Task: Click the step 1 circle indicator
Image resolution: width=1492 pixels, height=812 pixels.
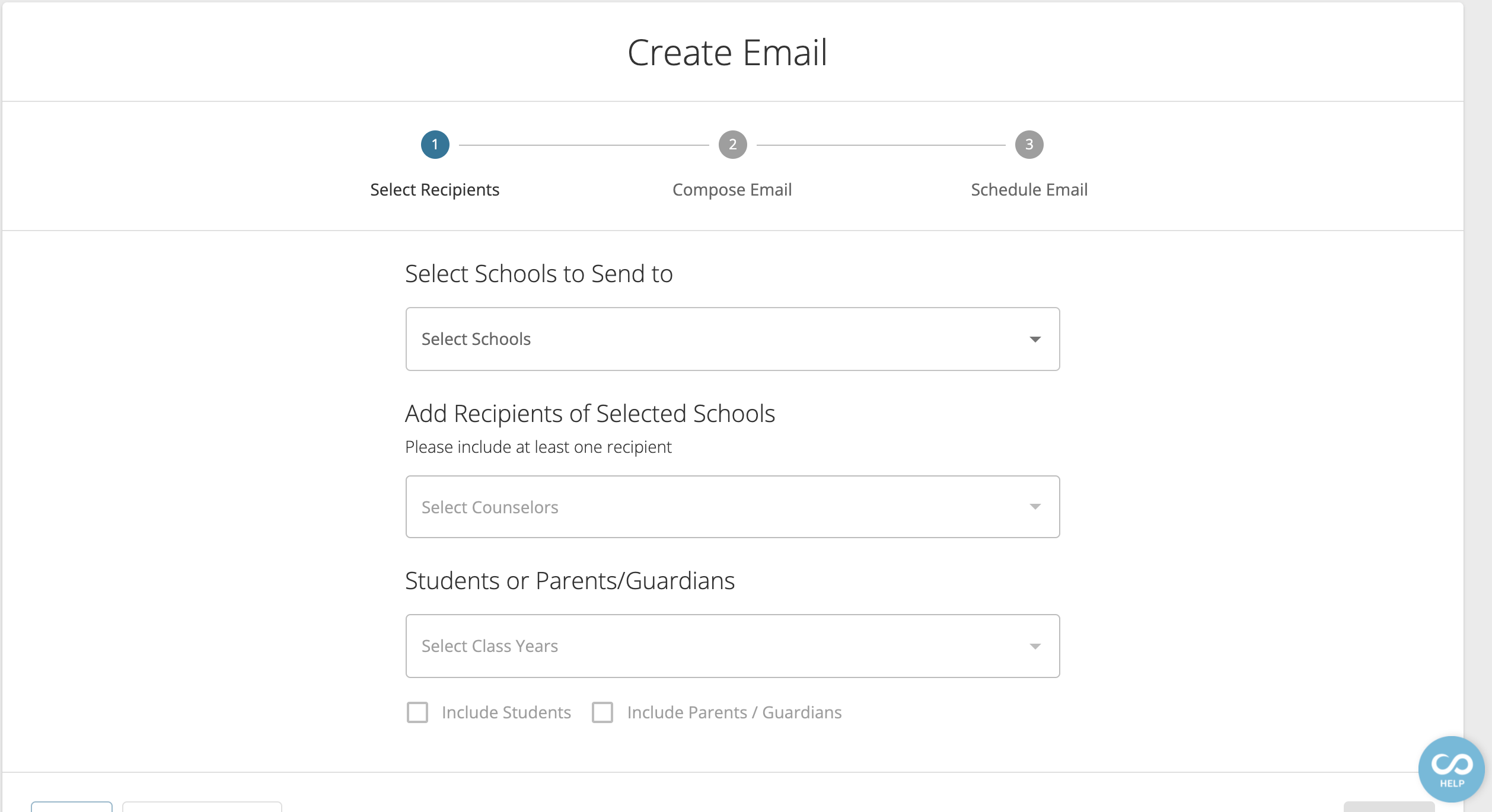Action: [435, 145]
